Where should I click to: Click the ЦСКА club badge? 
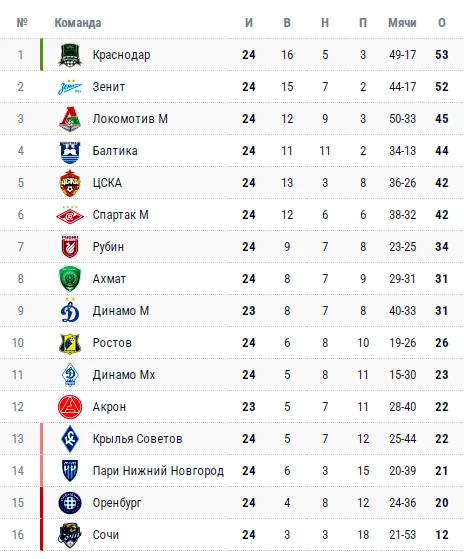(x=70, y=183)
